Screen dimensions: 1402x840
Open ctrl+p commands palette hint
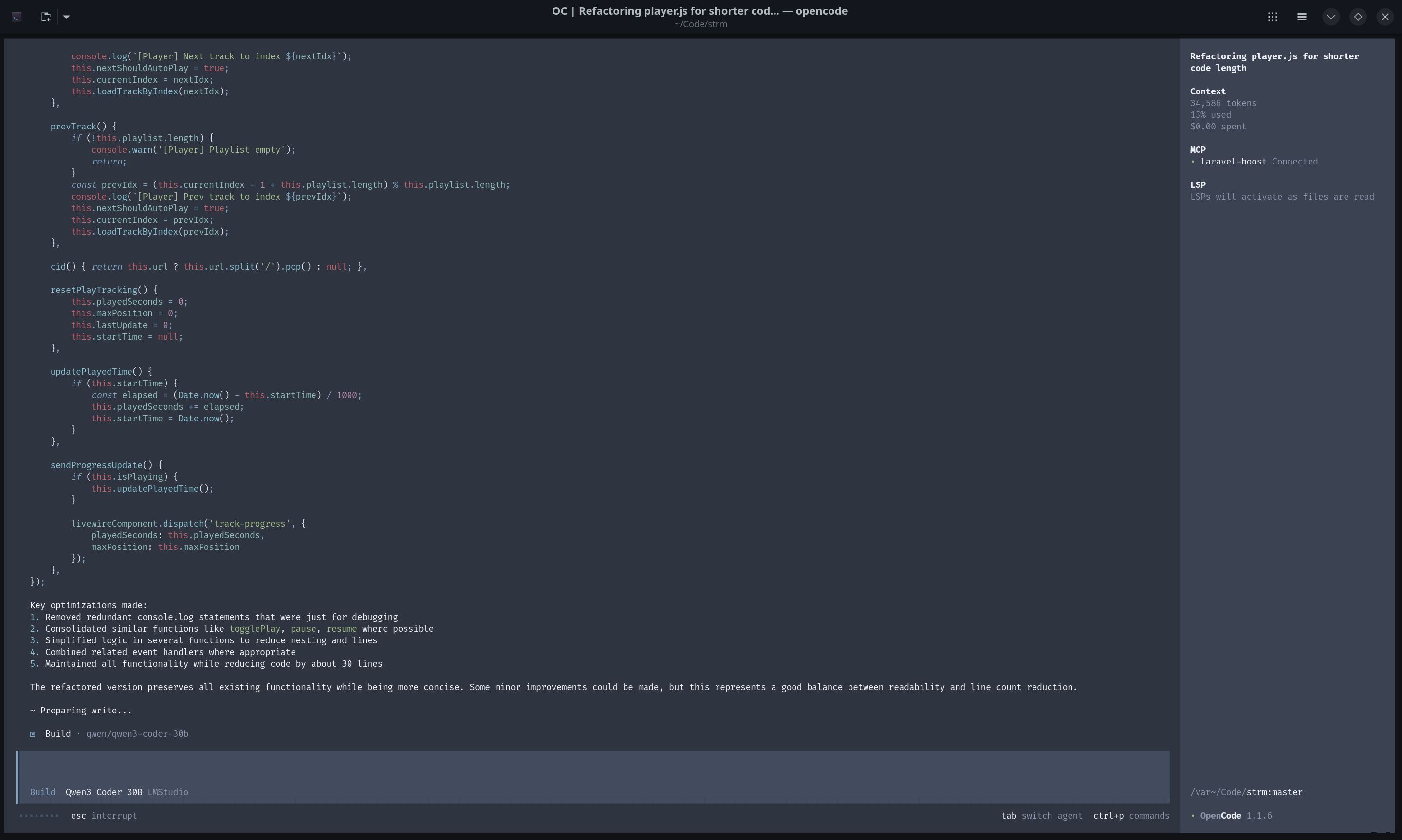(1131, 816)
